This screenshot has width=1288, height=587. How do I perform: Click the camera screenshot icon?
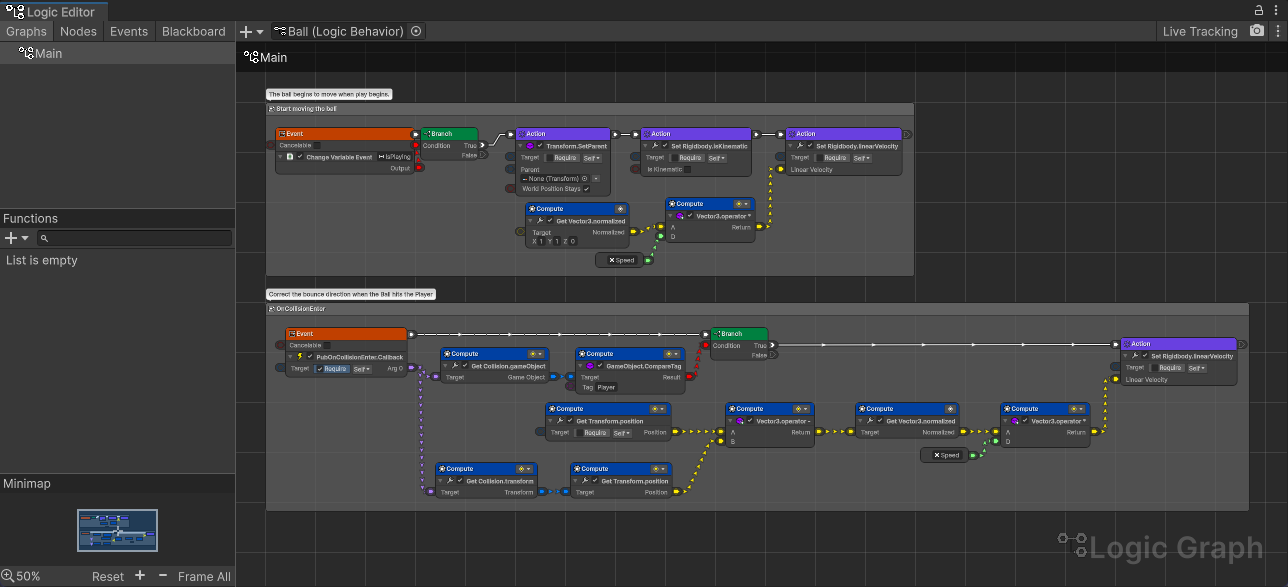[1257, 31]
